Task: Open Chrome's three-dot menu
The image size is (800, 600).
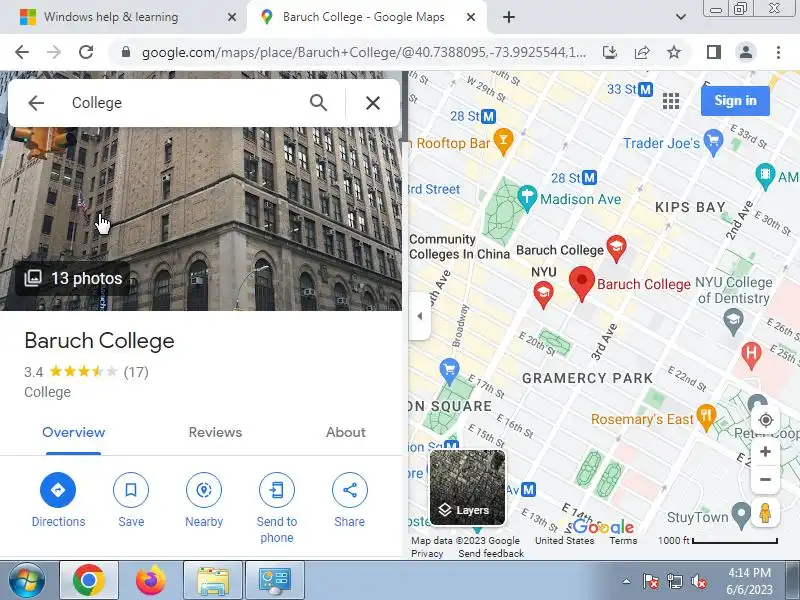Action: 778,52
